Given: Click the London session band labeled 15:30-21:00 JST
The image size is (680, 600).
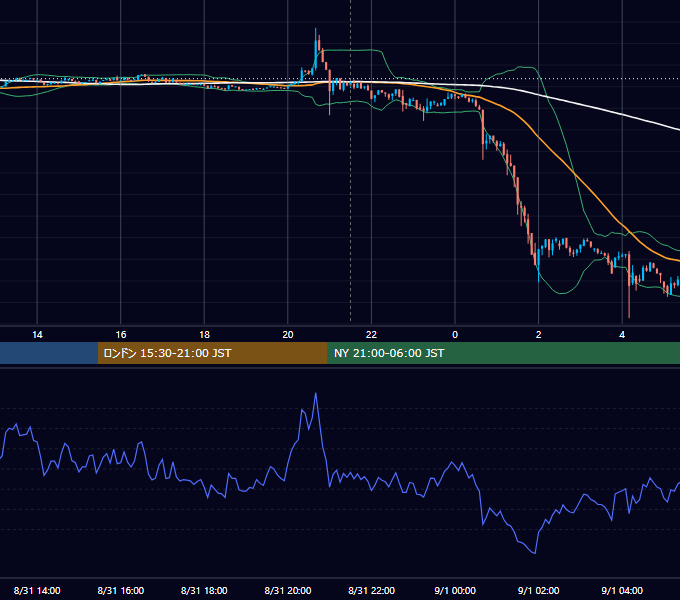Looking at the screenshot, I should coord(212,353).
